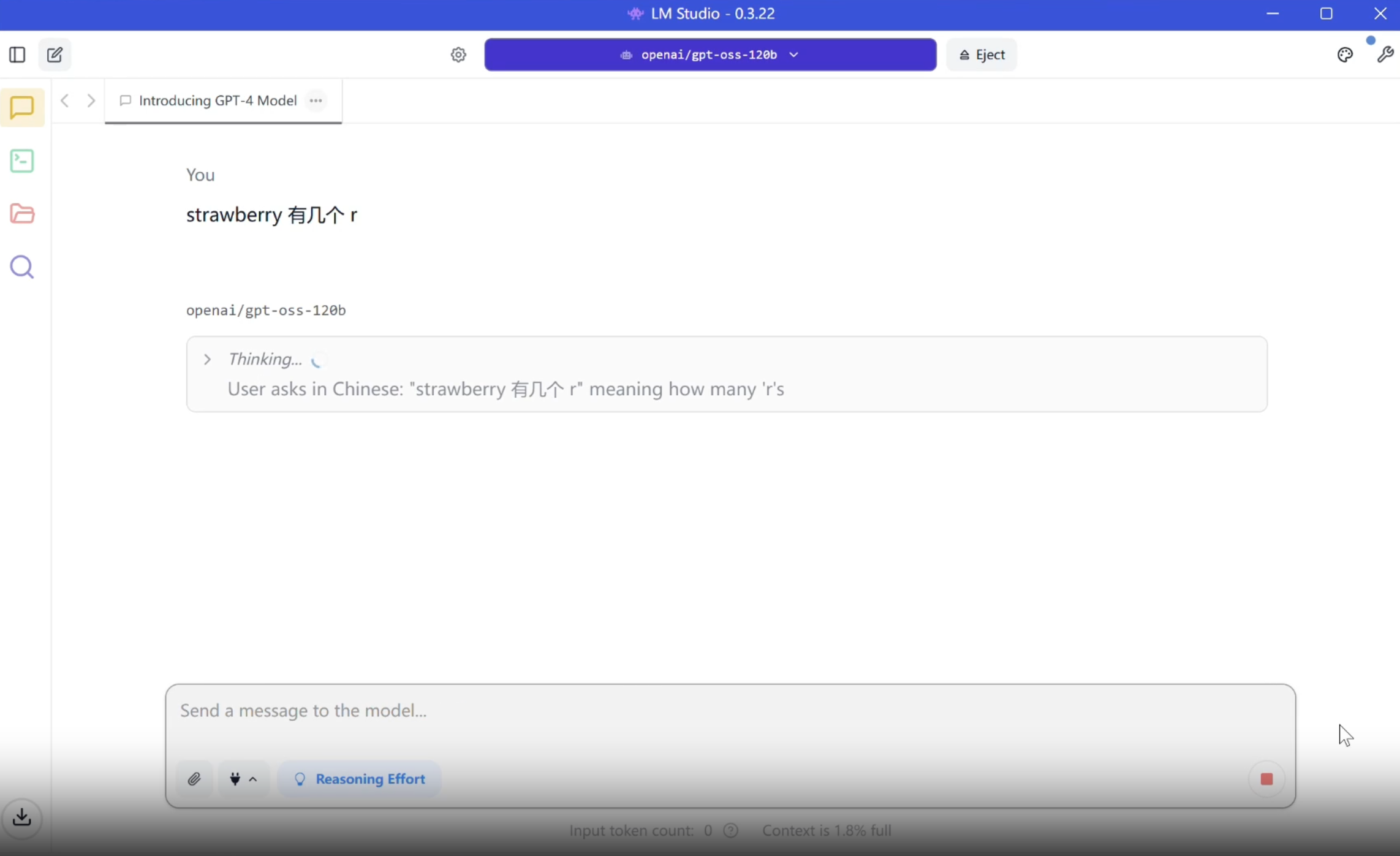Click the openai/gpt-oss-120b response label

[x=266, y=310]
